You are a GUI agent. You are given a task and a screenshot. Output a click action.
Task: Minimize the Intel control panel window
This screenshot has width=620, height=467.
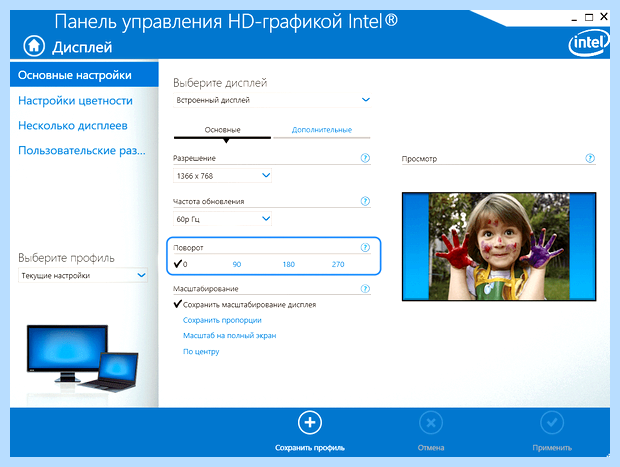click(574, 18)
